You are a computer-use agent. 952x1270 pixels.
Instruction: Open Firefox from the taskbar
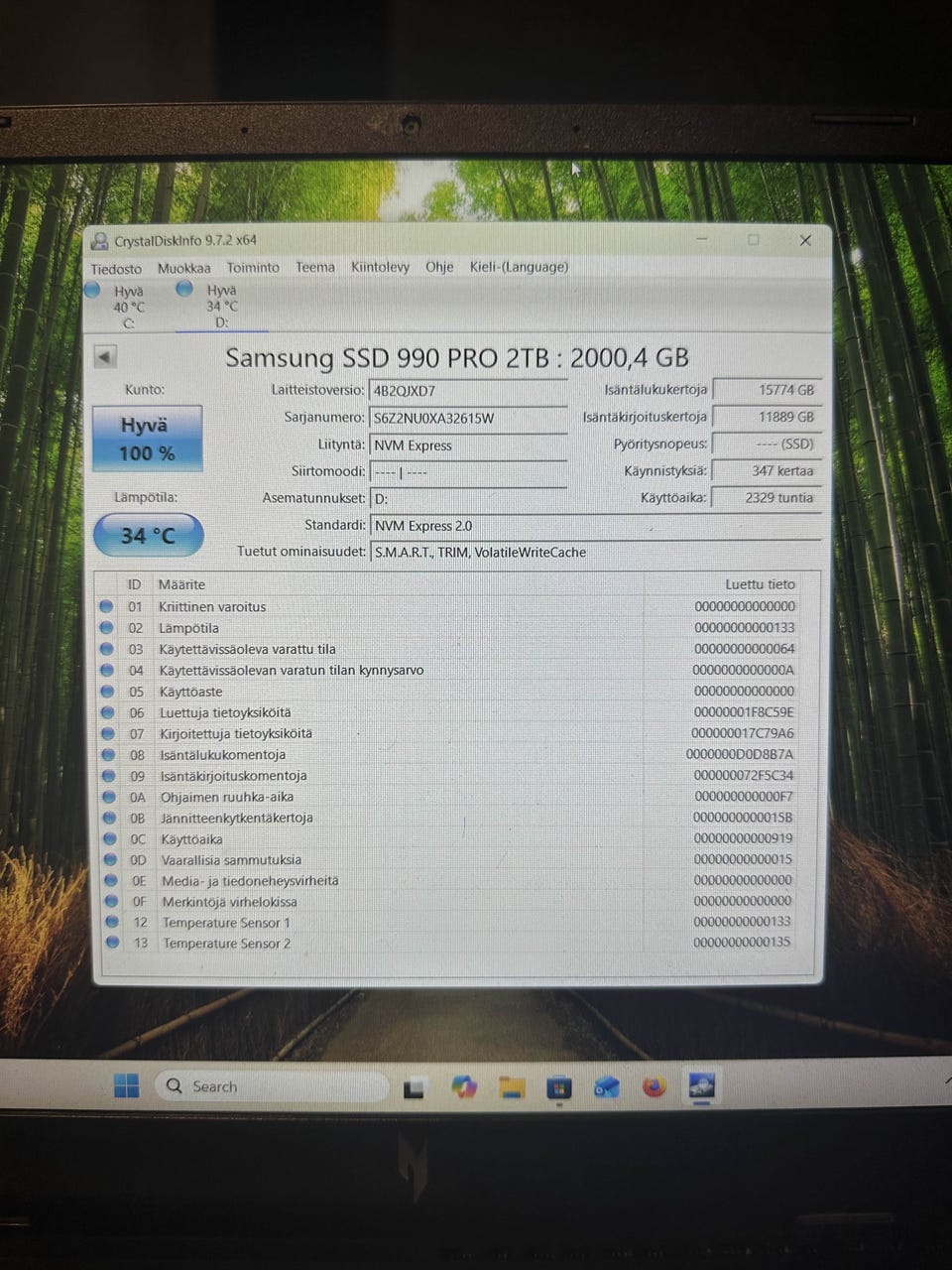(654, 1087)
